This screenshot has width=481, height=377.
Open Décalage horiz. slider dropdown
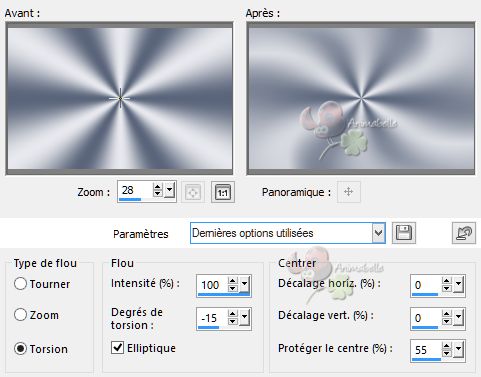[459, 285]
